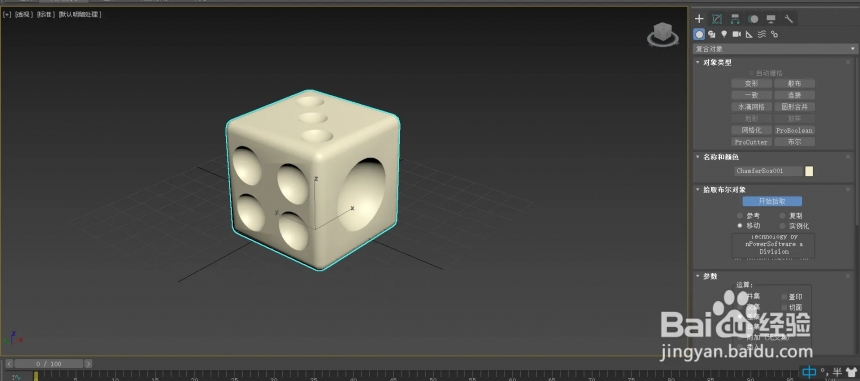Click the ProCutter button
The height and width of the screenshot is (381, 860).
point(751,142)
